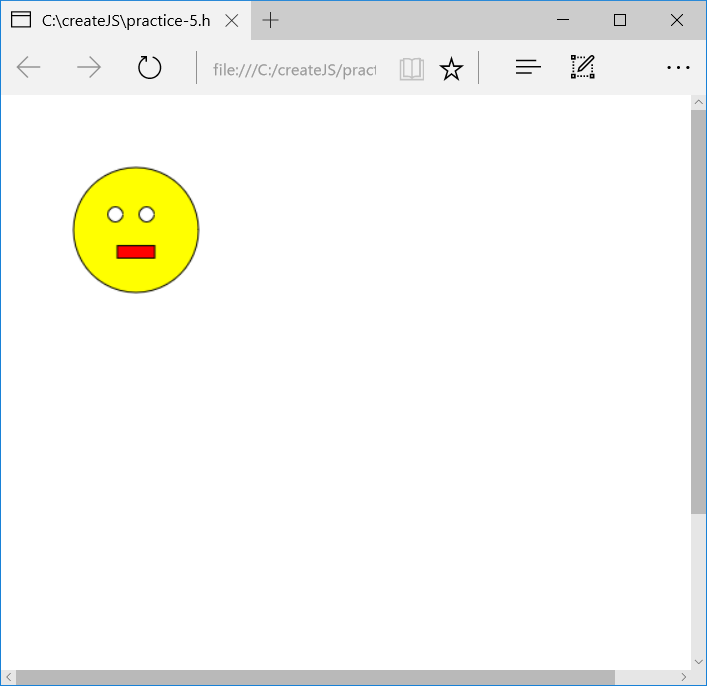Open a new tab with plus button

pyautogui.click(x=270, y=20)
